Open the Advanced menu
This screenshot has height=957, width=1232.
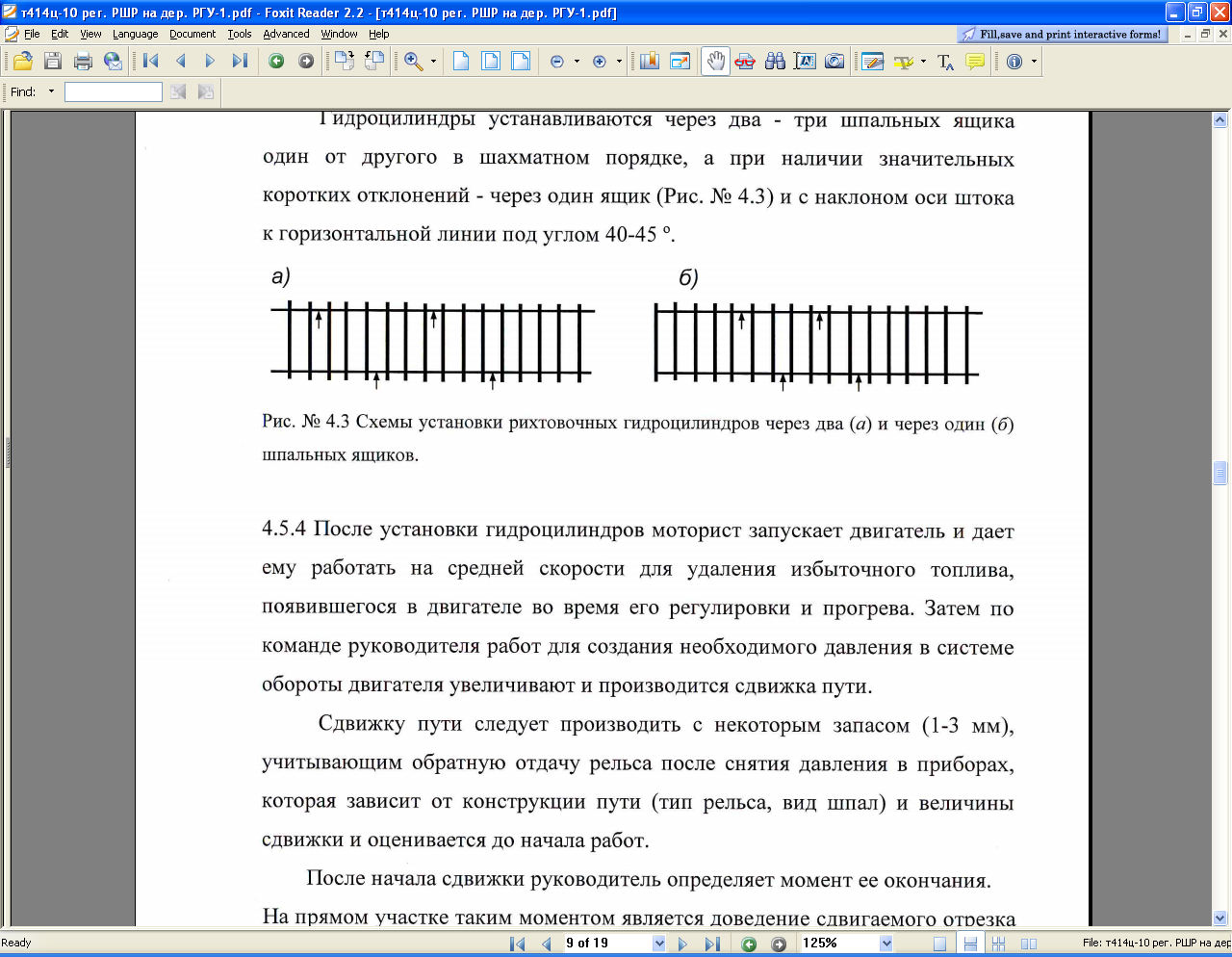(286, 34)
